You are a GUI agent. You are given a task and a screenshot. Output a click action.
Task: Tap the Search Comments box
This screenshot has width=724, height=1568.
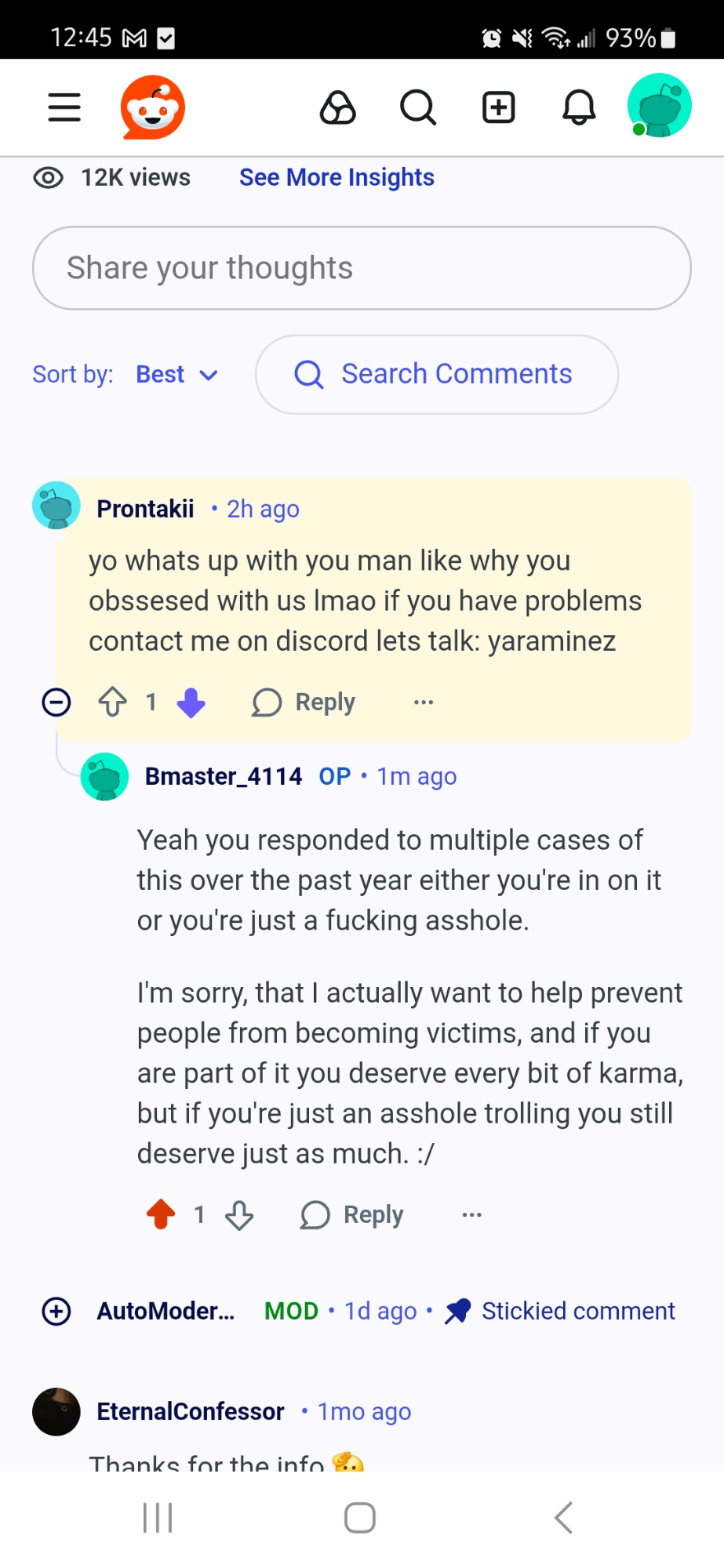pos(437,375)
